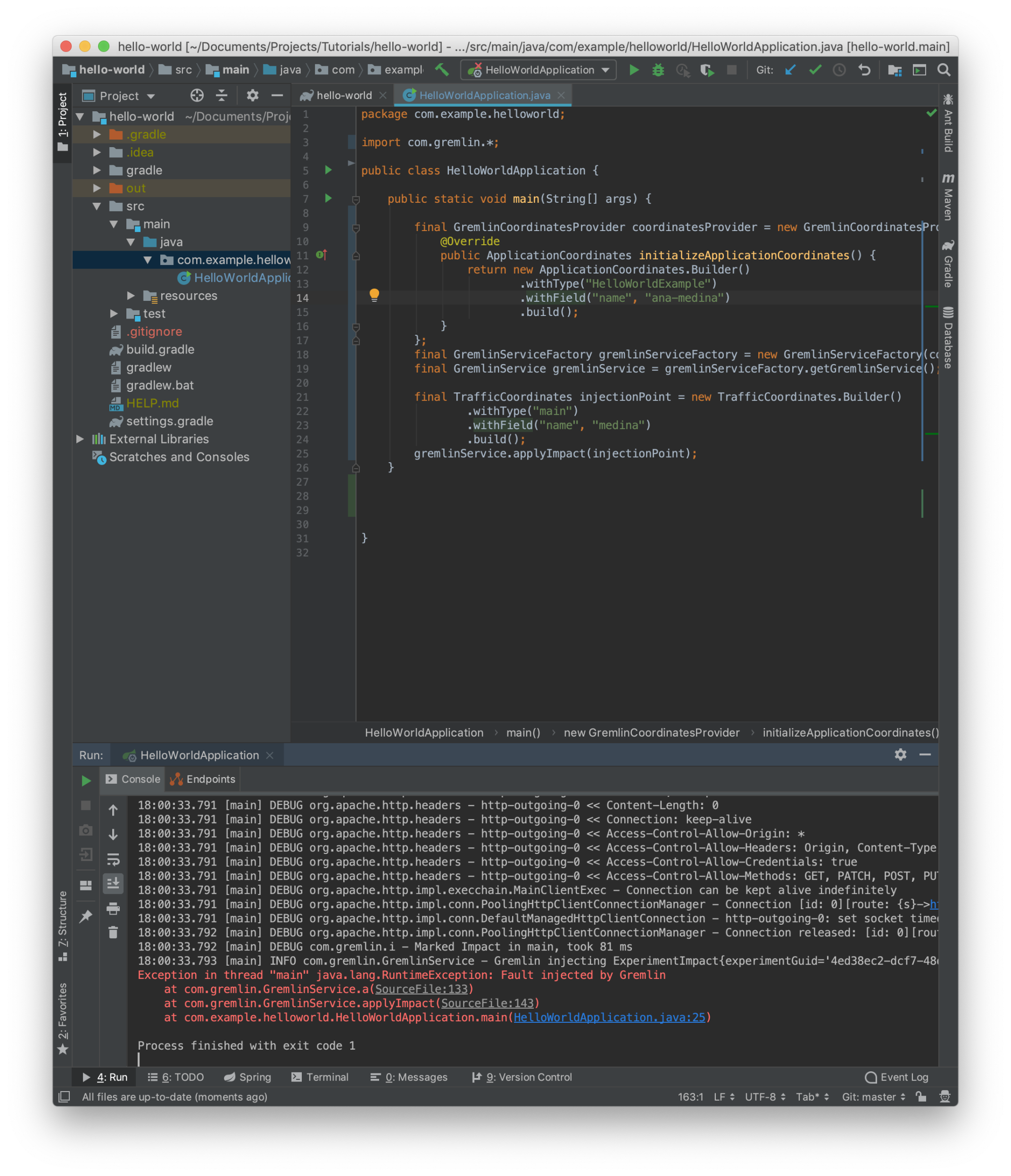
Task: Rerun HelloWorldApplication in the Run panel
Action: coord(85,781)
